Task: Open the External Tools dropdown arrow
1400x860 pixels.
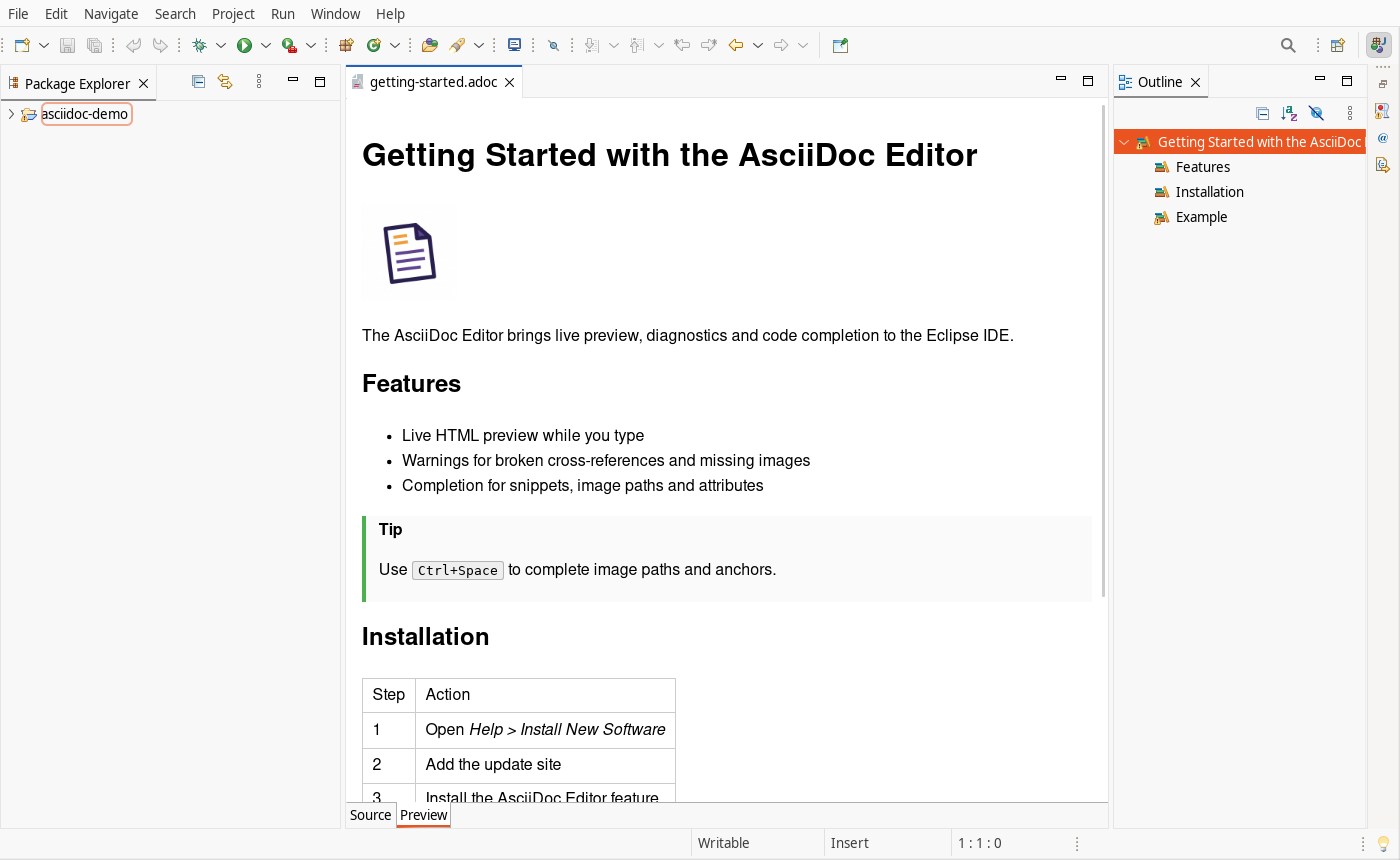Action: coord(311,45)
